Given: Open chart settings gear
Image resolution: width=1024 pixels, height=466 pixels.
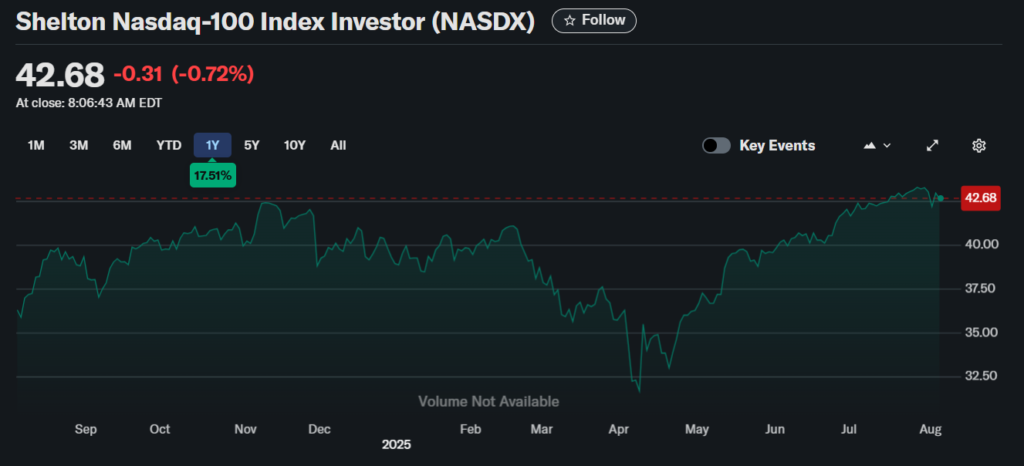Looking at the screenshot, I should click(x=978, y=146).
